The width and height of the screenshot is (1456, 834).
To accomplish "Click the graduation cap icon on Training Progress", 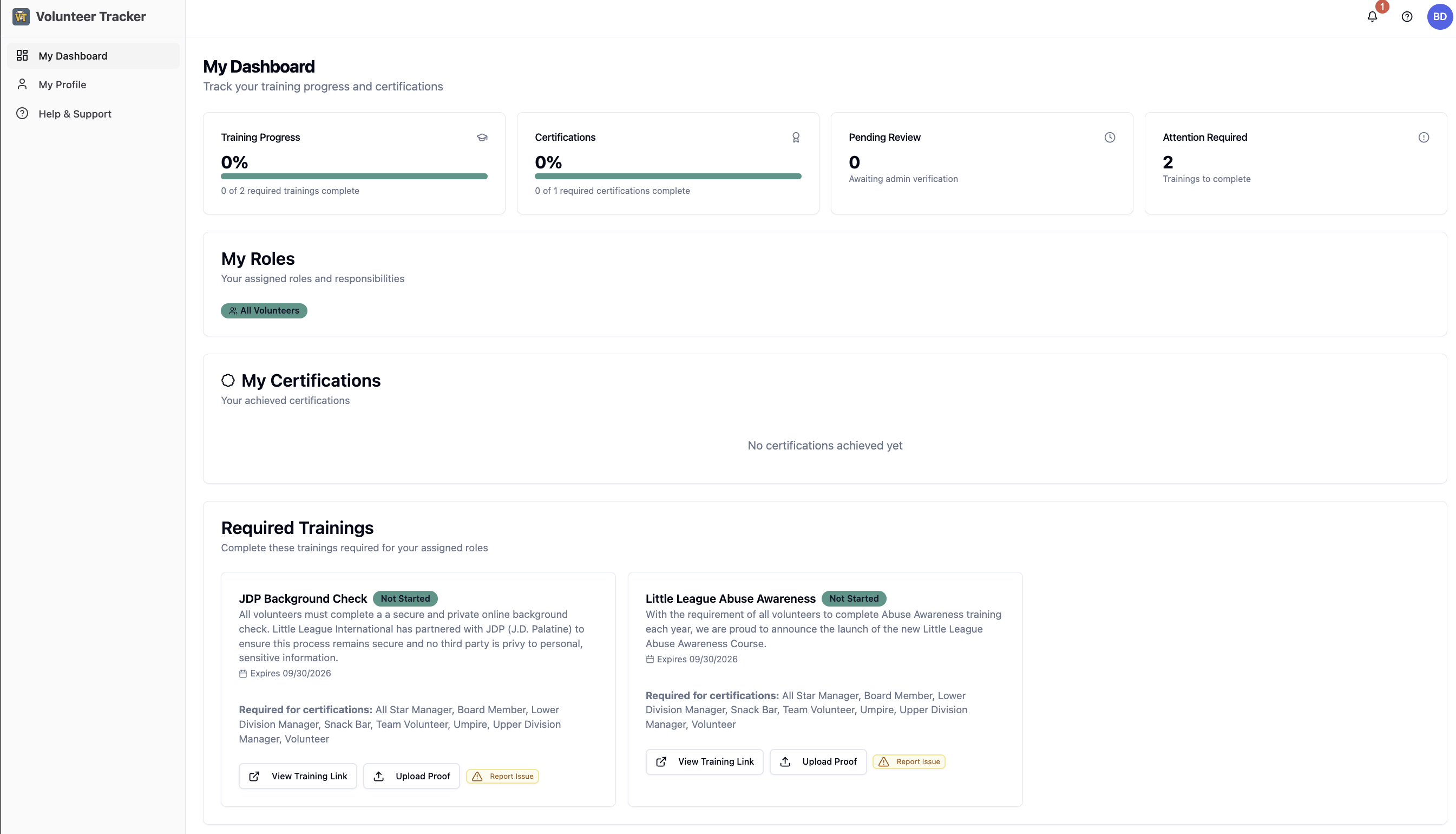I will pyautogui.click(x=482, y=138).
